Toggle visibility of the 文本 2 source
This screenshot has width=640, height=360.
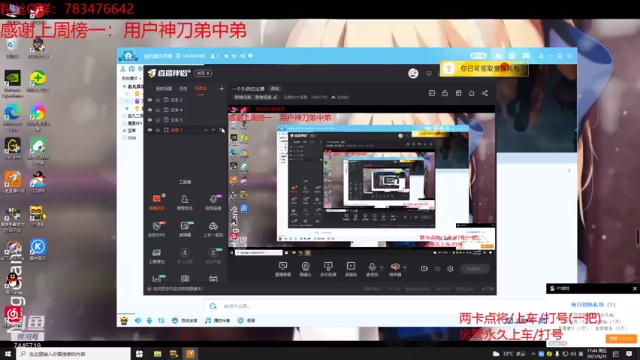click(150, 100)
